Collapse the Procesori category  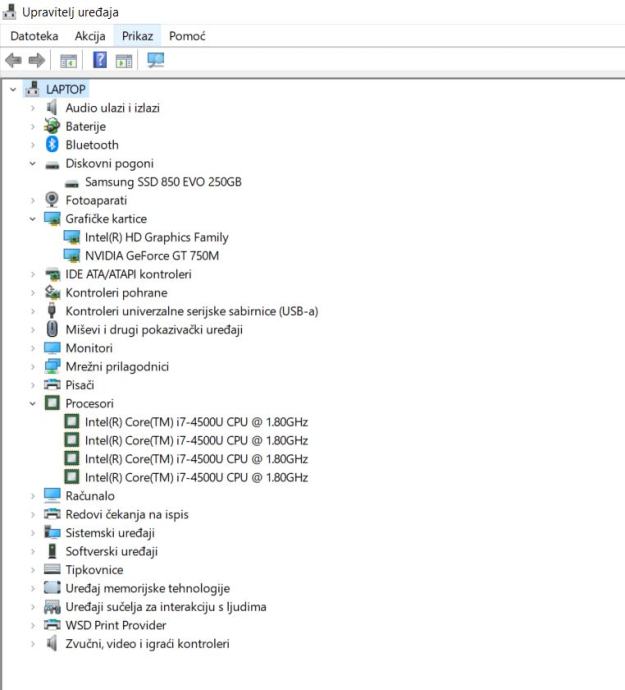(x=33, y=404)
